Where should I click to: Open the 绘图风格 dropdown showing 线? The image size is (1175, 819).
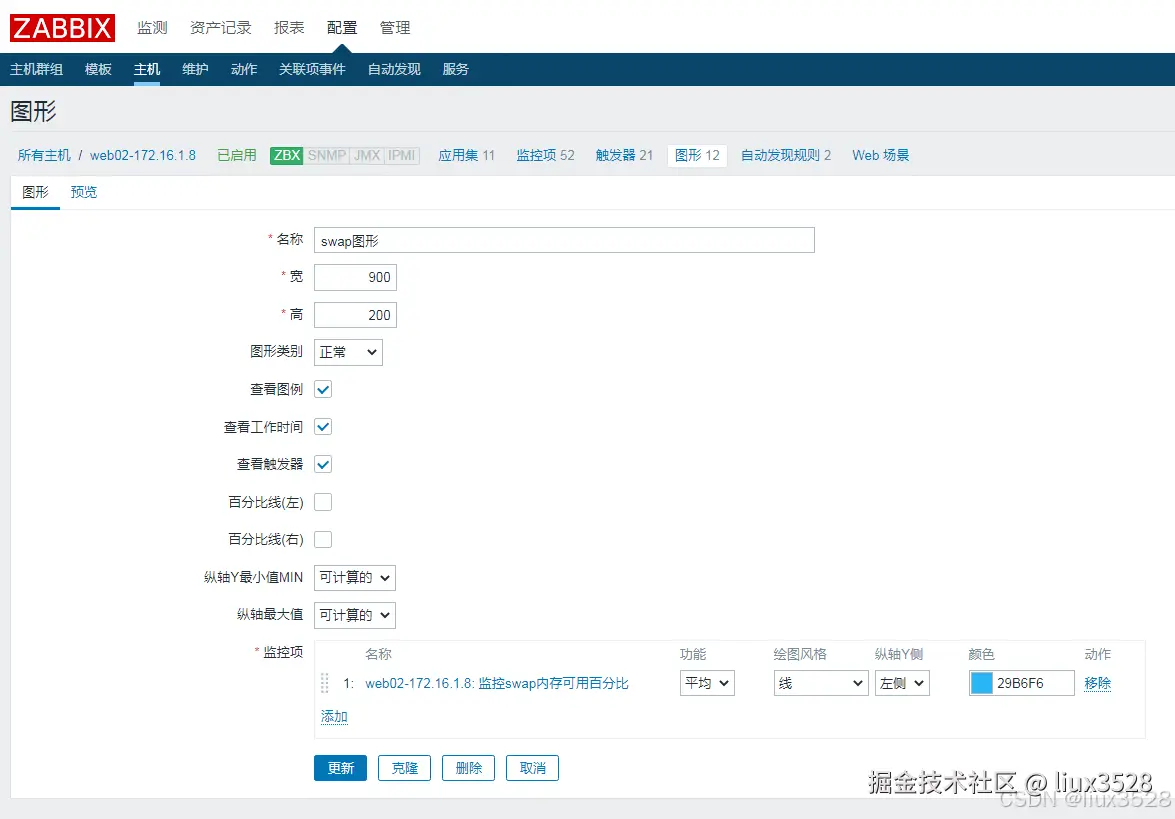[x=820, y=683]
